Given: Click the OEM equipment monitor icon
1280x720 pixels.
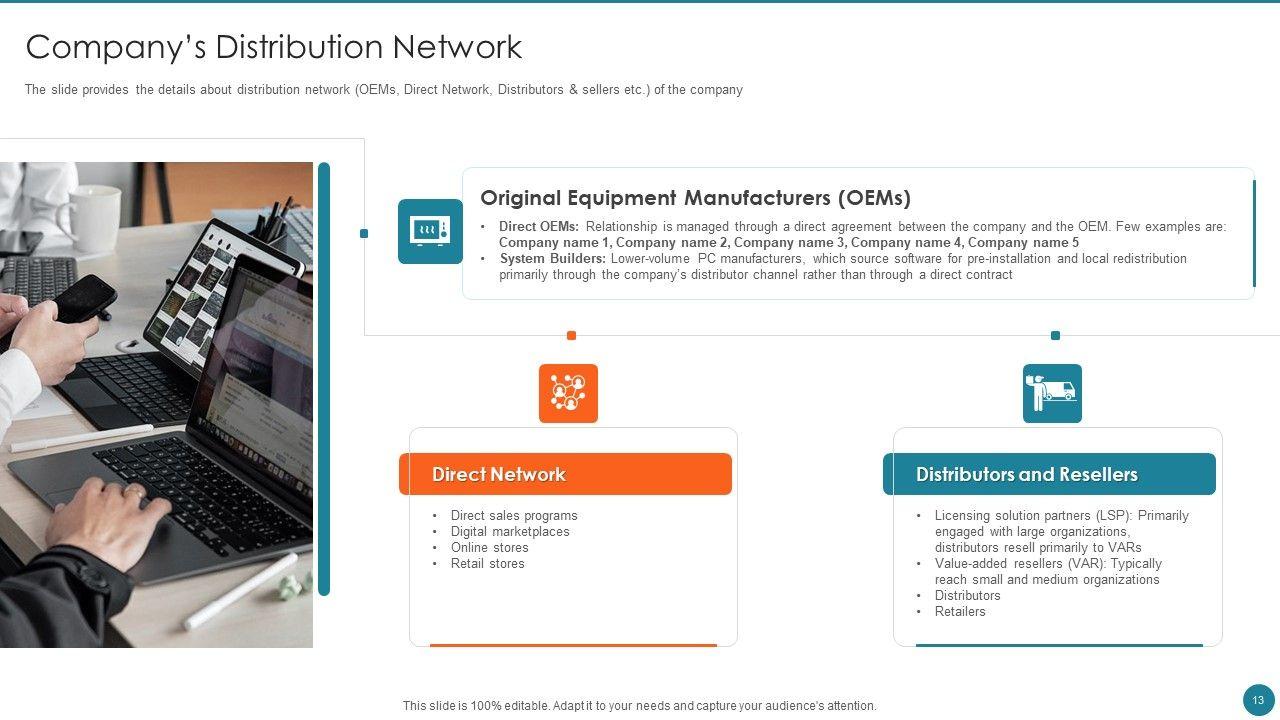Looking at the screenshot, I should coord(430,231).
